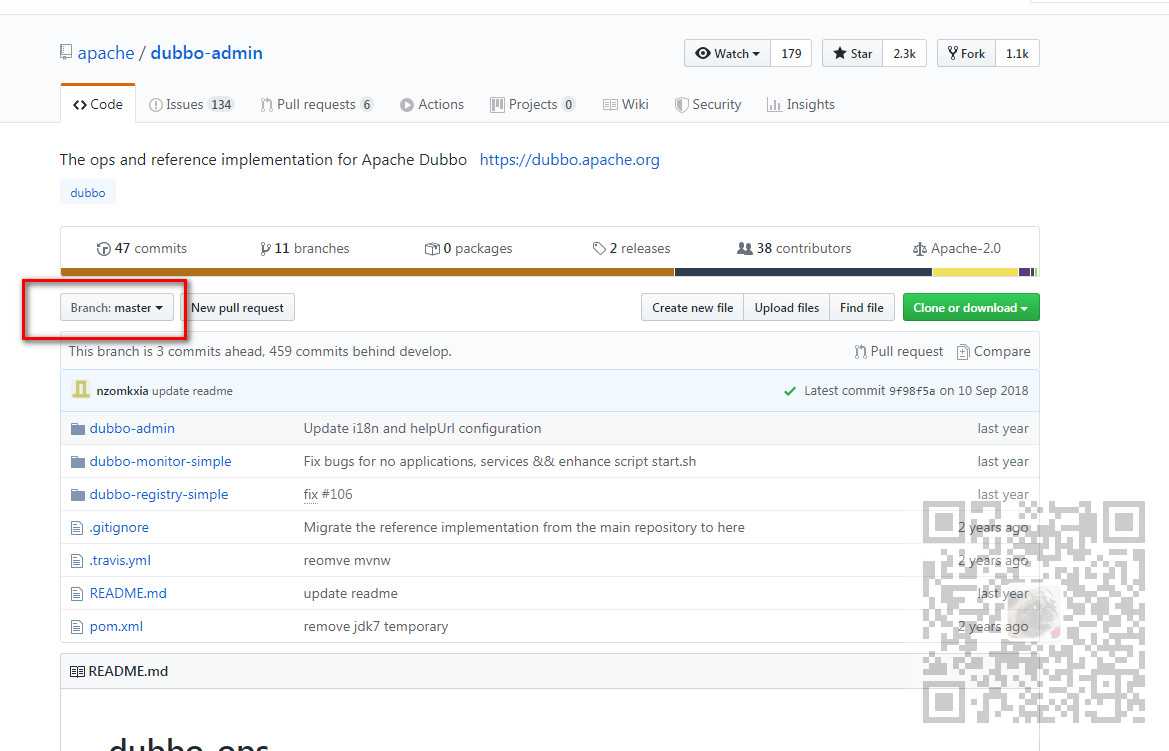1169x751 pixels.
Task: Click the Create new file button
Action: (693, 307)
